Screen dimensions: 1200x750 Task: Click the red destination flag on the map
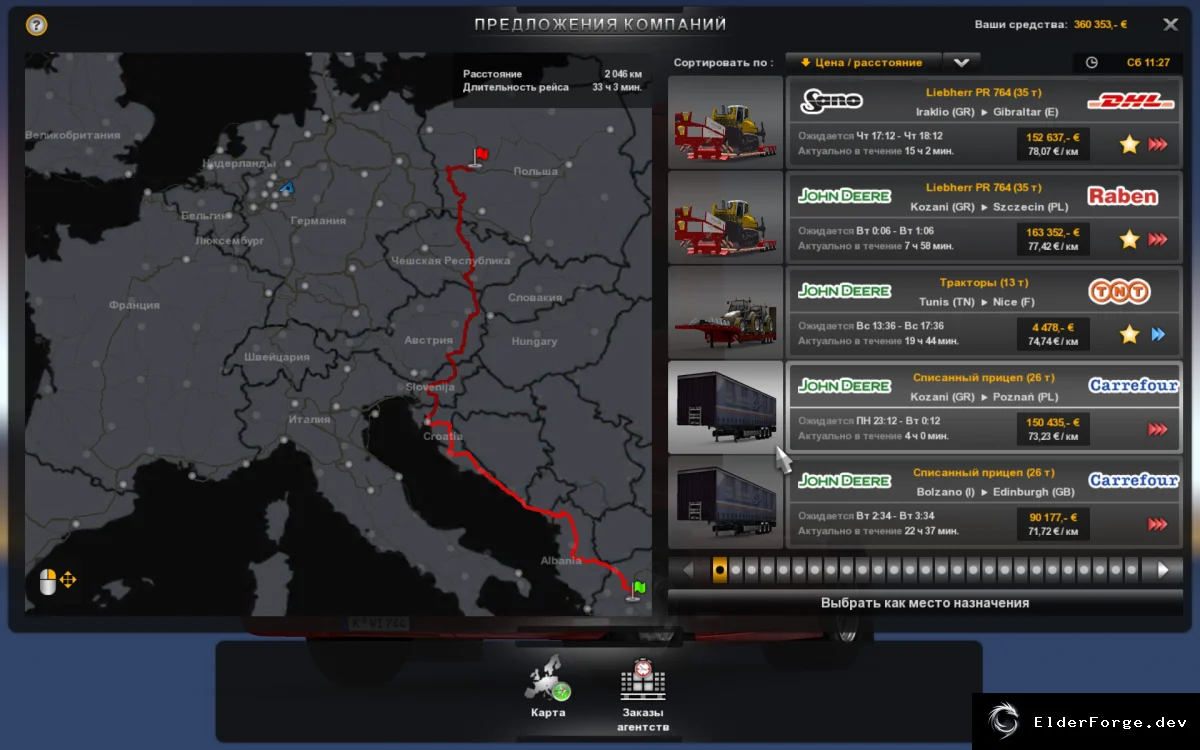coord(479,157)
